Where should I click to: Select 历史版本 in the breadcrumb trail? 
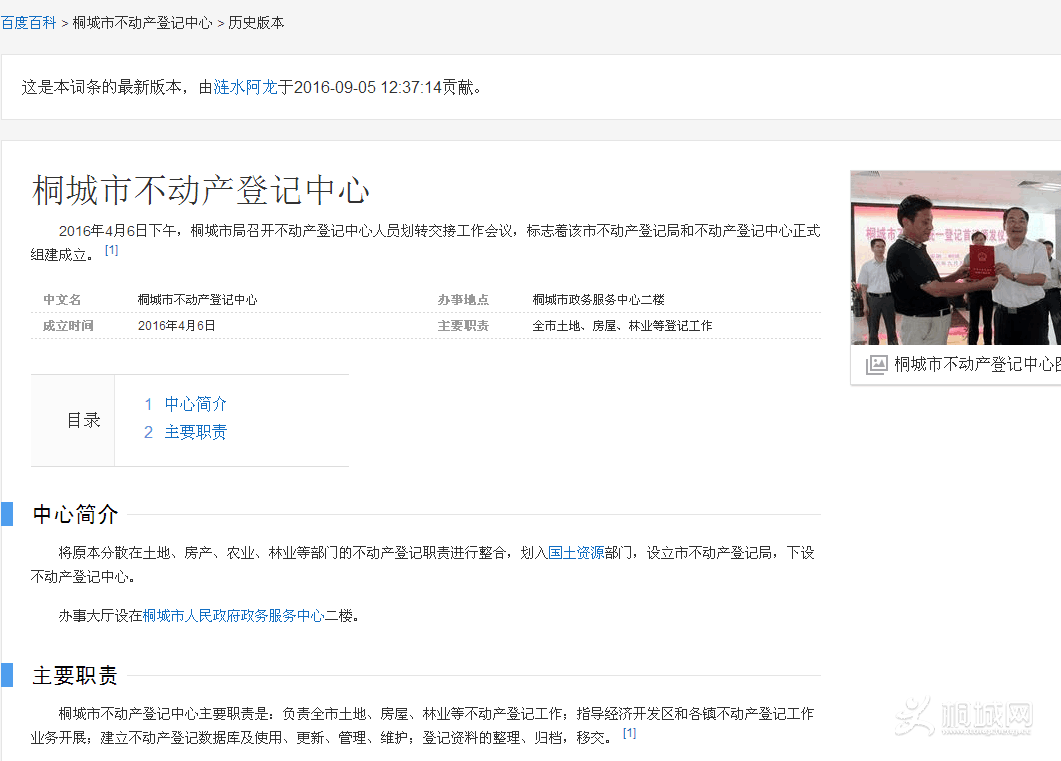click(x=256, y=22)
